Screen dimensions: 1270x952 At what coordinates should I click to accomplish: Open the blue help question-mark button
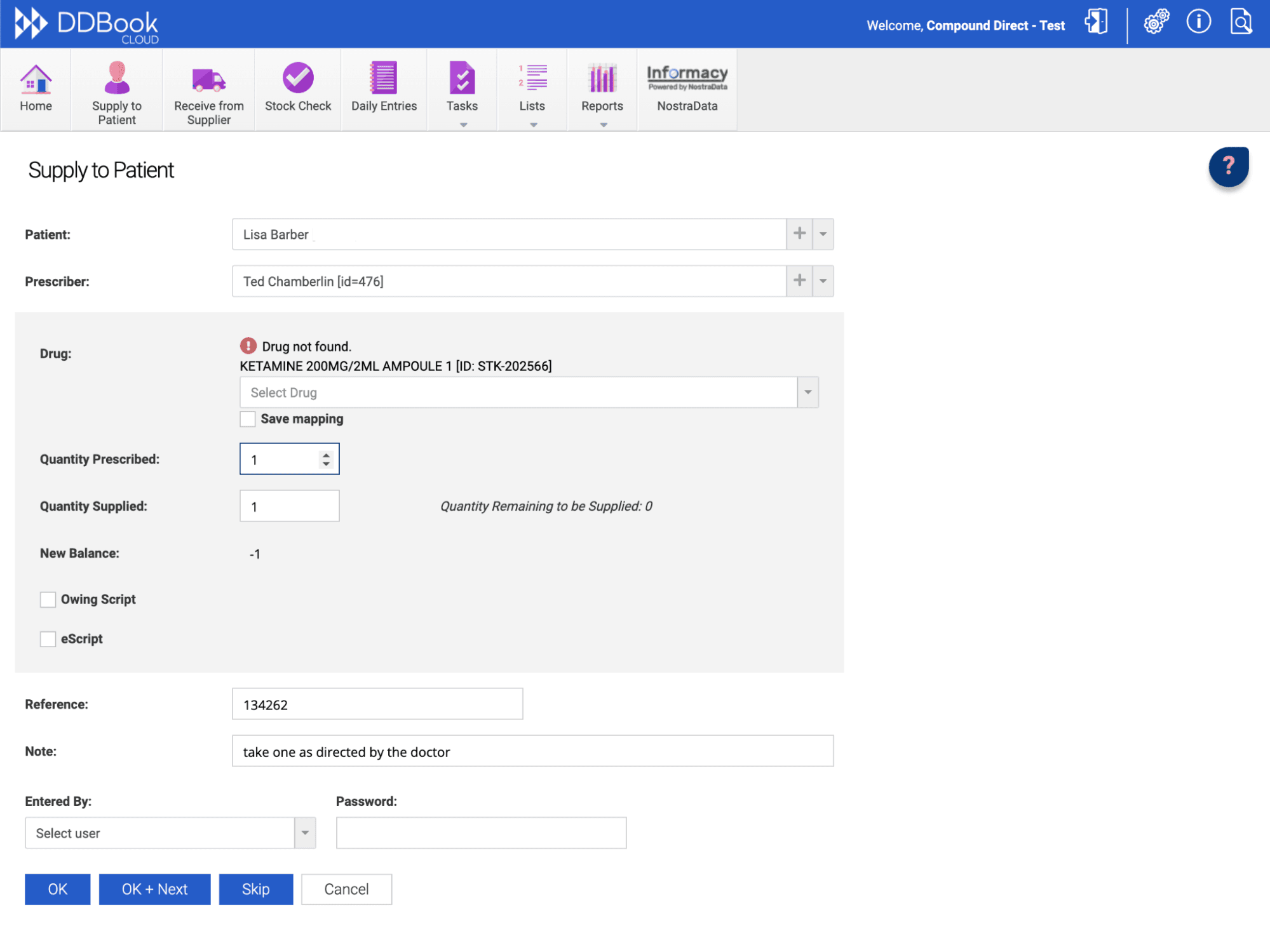tap(1228, 166)
